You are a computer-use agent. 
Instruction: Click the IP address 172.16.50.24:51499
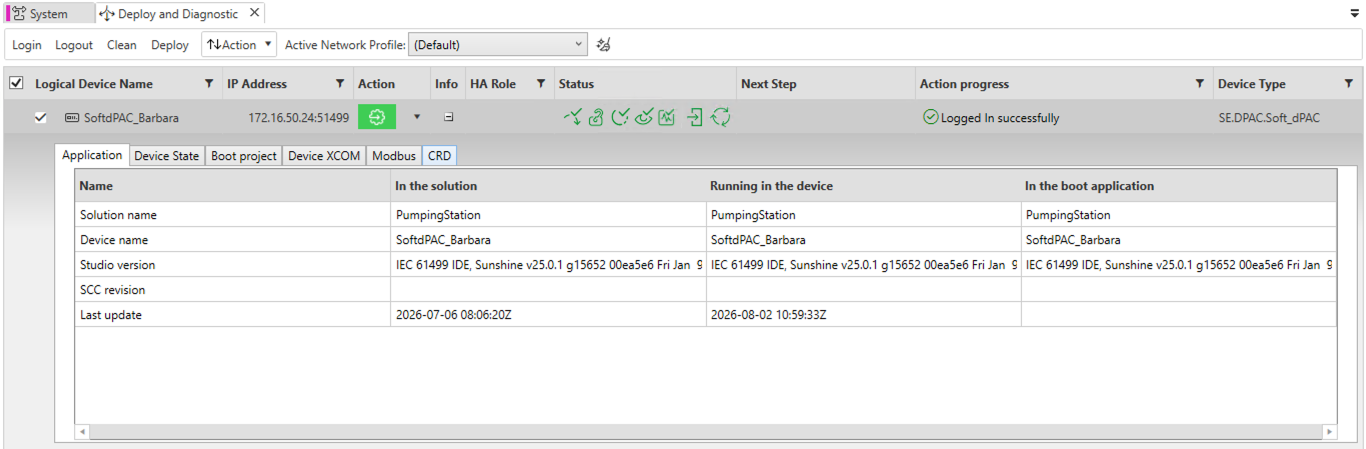pyautogui.click(x=298, y=118)
